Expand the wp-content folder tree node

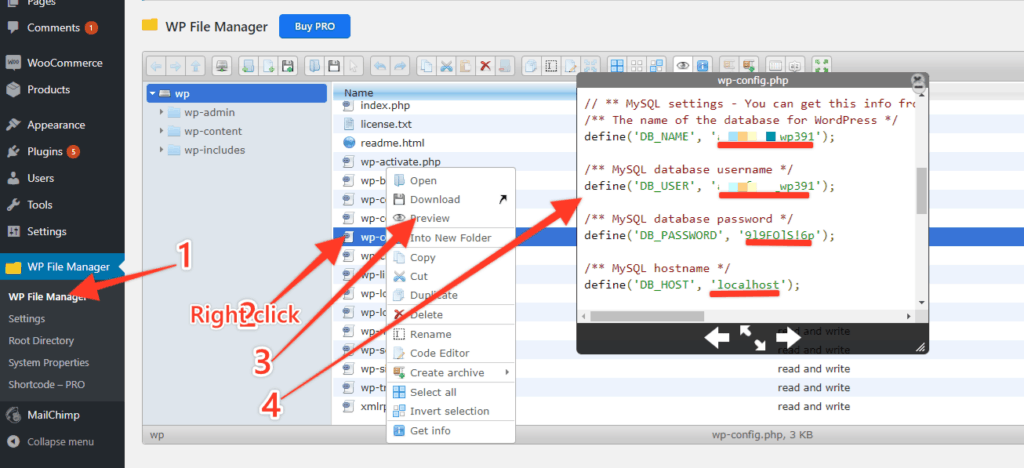pos(160,132)
